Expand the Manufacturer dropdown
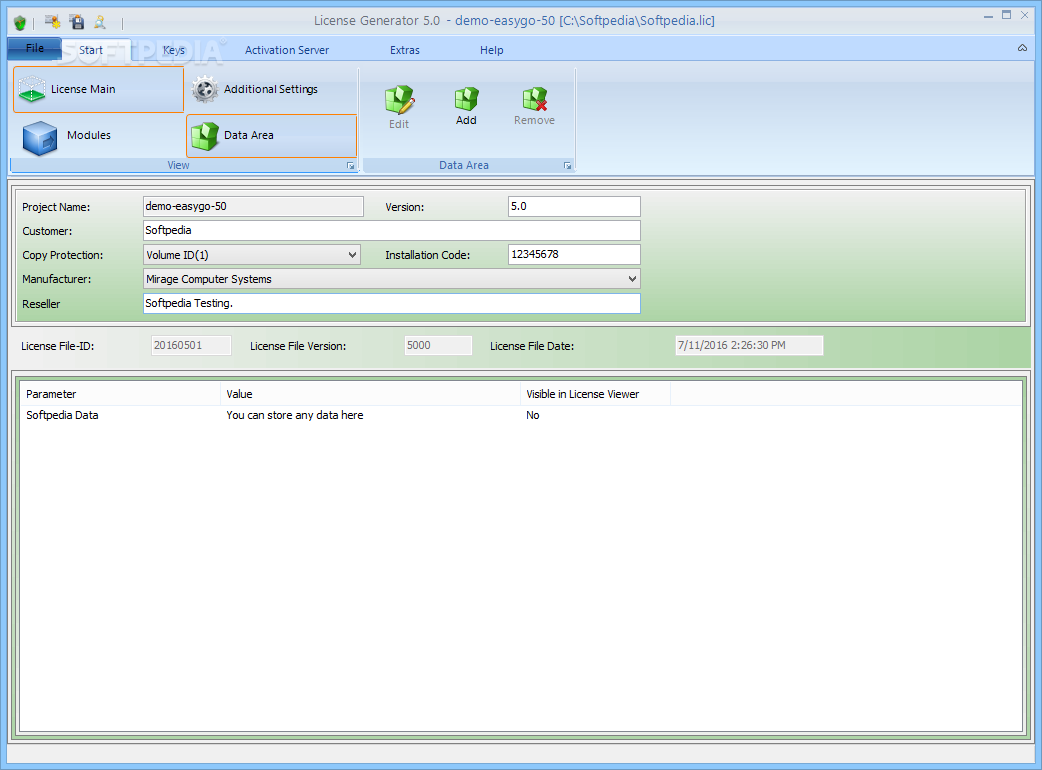This screenshot has width=1042, height=770. pyautogui.click(x=391, y=279)
